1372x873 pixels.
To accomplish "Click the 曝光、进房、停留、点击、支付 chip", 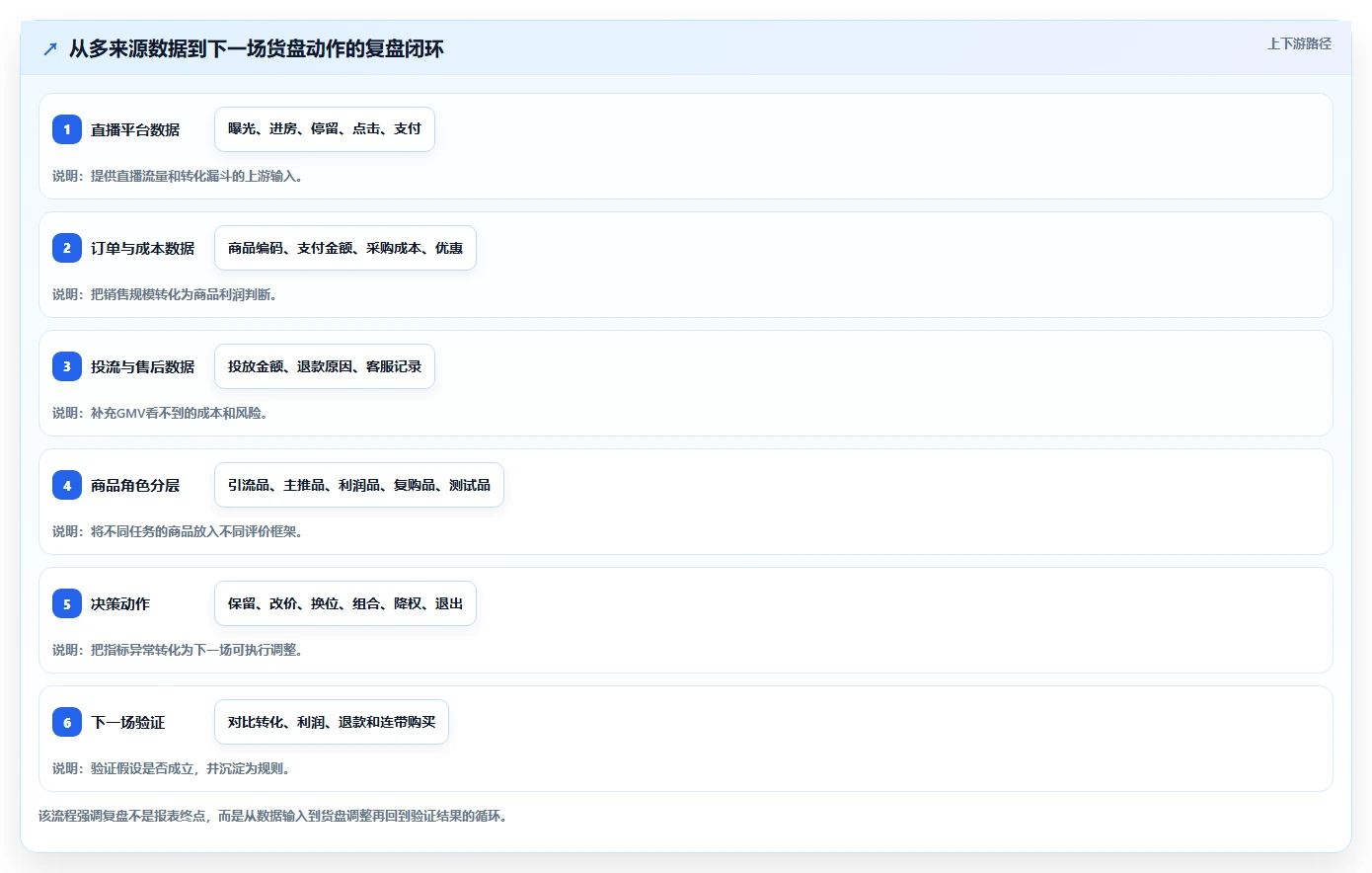I will tap(325, 129).
